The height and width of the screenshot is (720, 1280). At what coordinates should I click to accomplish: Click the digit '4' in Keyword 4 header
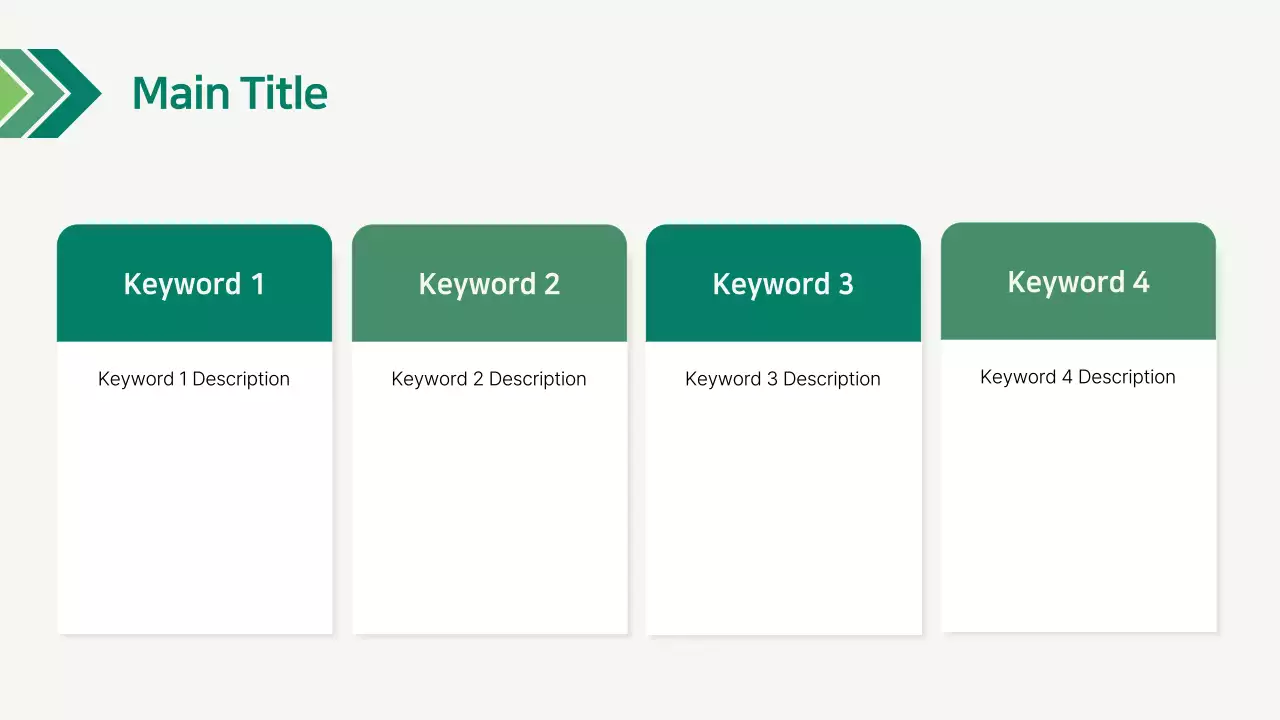[1141, 282]
